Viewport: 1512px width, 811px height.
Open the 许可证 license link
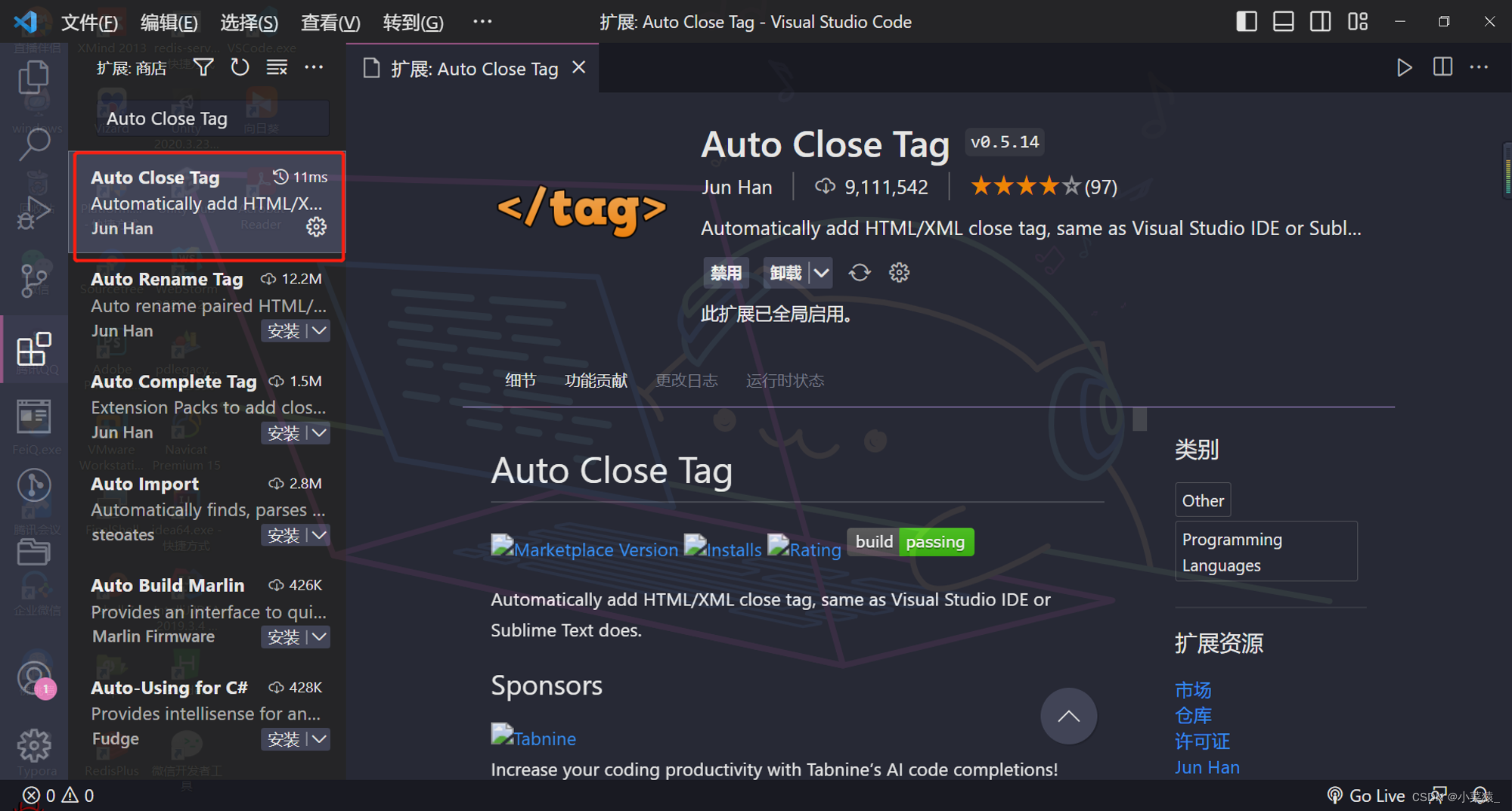[x=1202, y=741]
